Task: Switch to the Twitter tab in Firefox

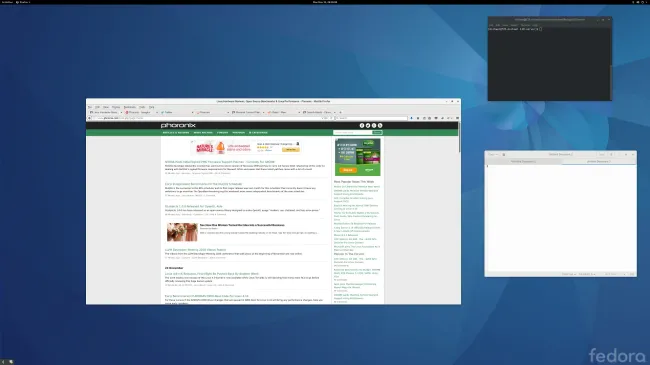Action: (x=177, y=112)
